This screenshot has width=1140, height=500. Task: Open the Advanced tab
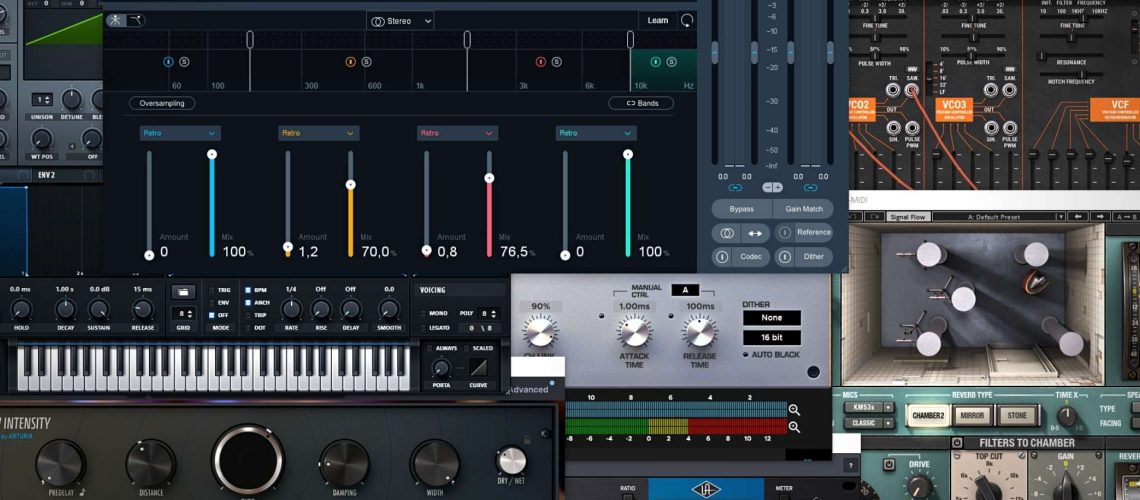pos(529,390)
